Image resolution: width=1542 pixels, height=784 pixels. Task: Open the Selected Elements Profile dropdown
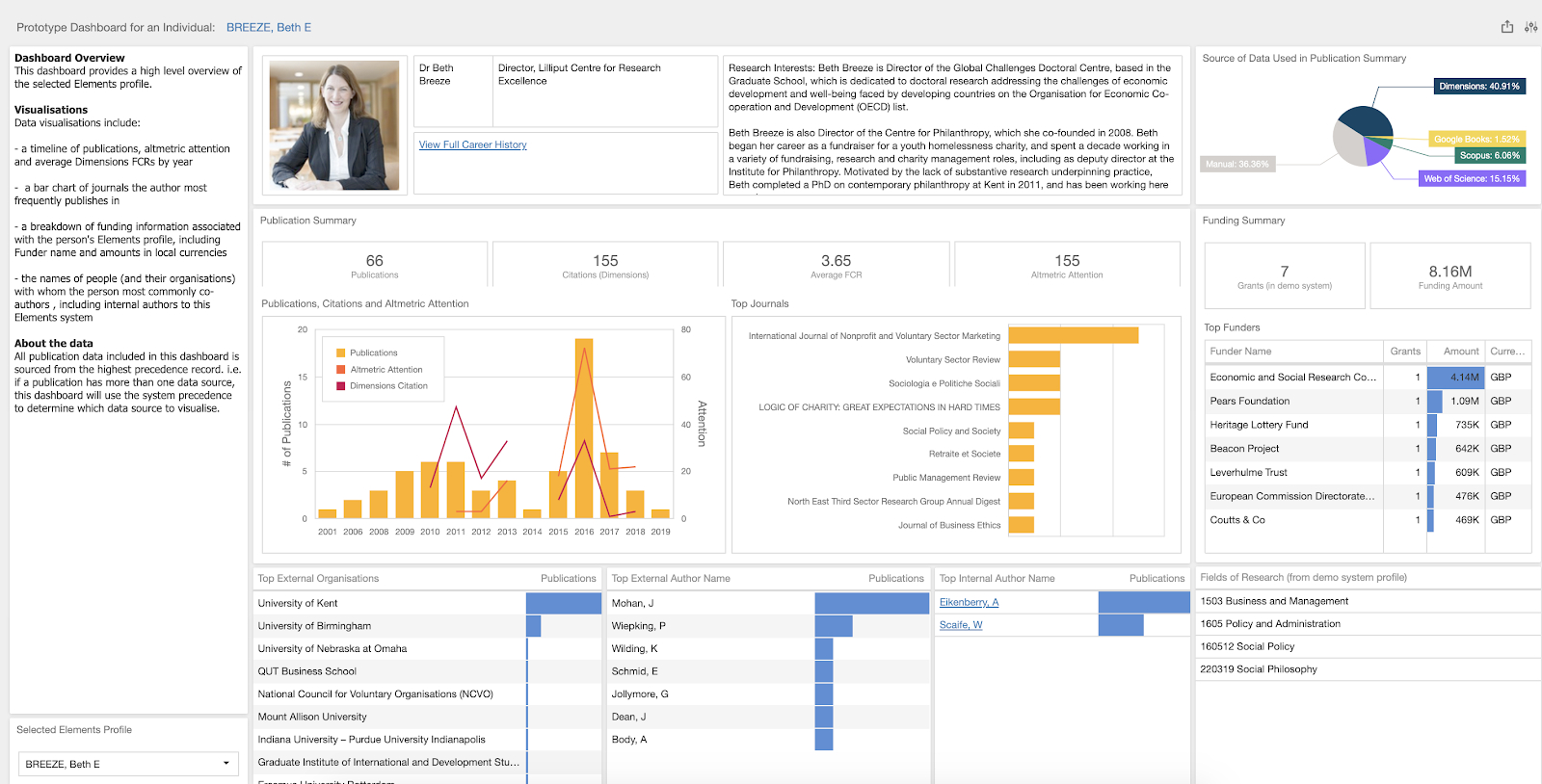(128, 764)
